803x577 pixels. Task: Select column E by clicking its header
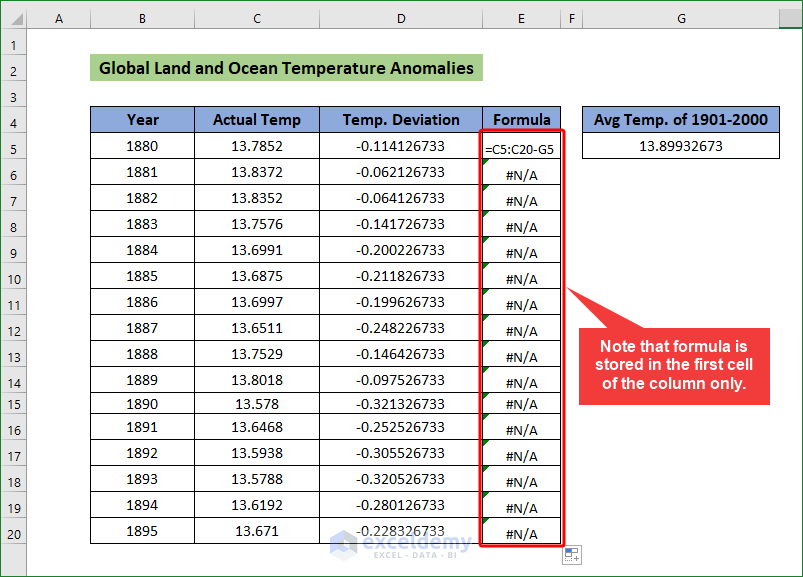(521, 17)
